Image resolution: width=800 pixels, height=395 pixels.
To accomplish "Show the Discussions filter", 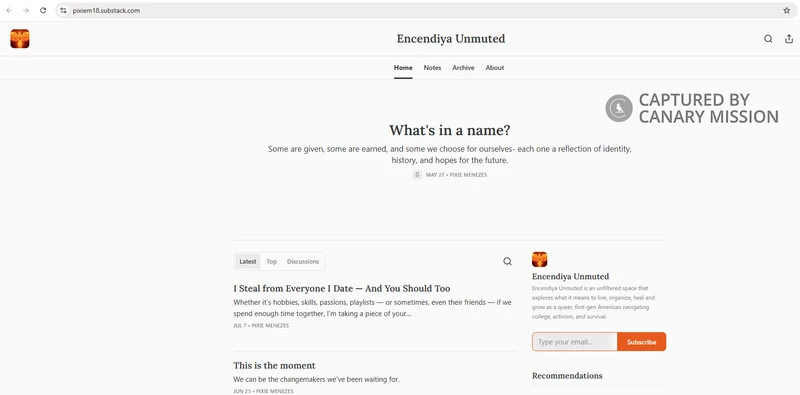I will coord(303,261).
